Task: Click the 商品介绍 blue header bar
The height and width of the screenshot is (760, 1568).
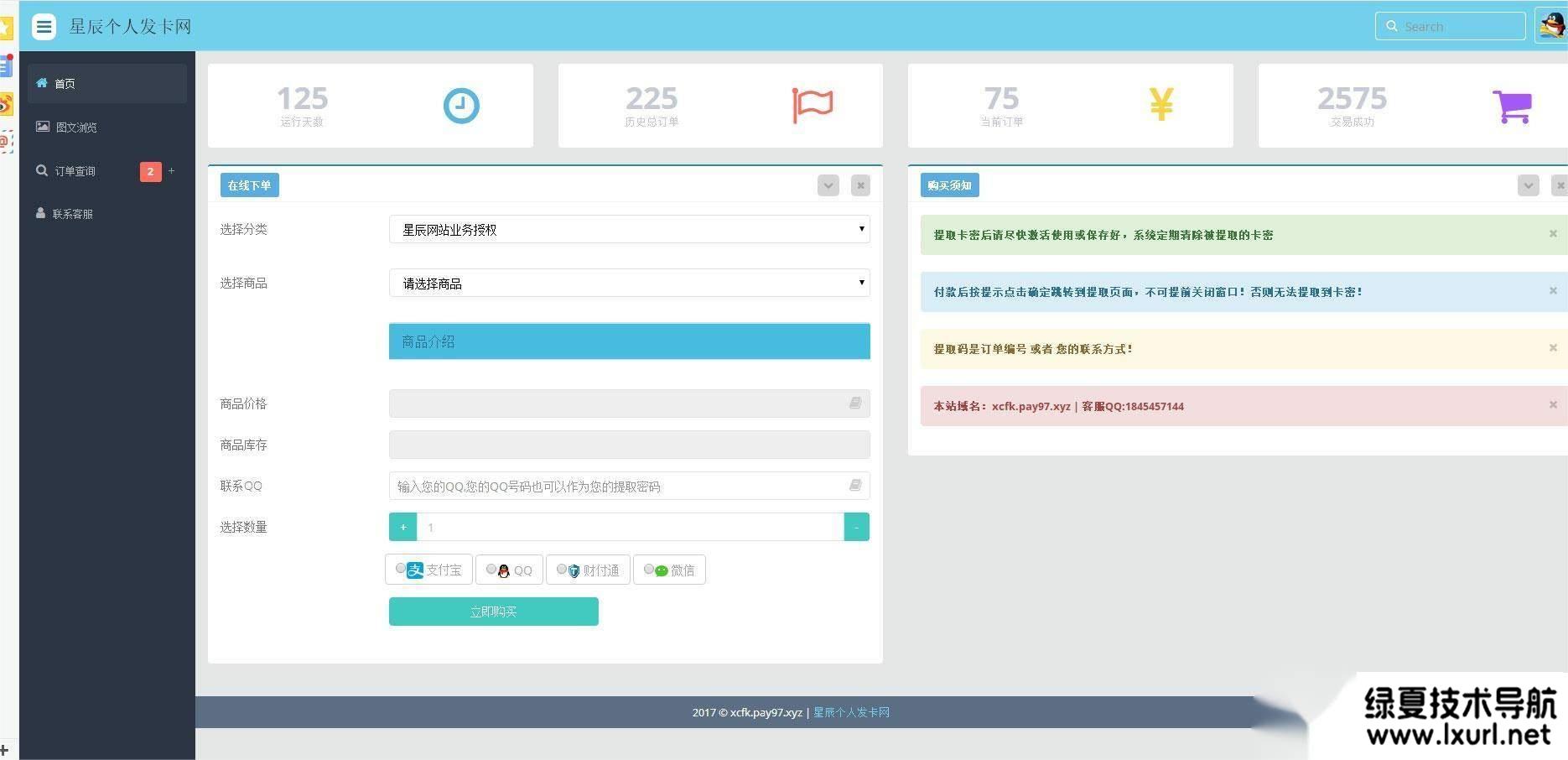Action: click(630, 341)
